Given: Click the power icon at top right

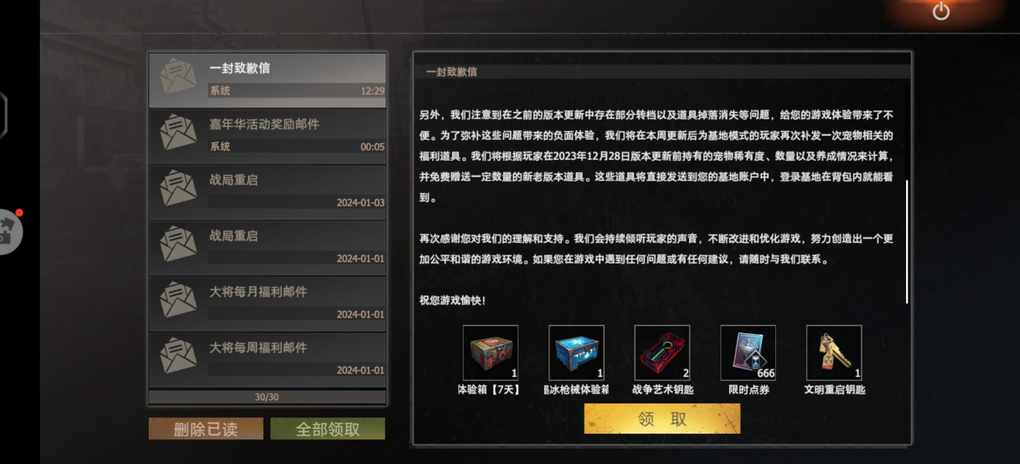Looking at the screenshot, I should click(x=941, y=12).
